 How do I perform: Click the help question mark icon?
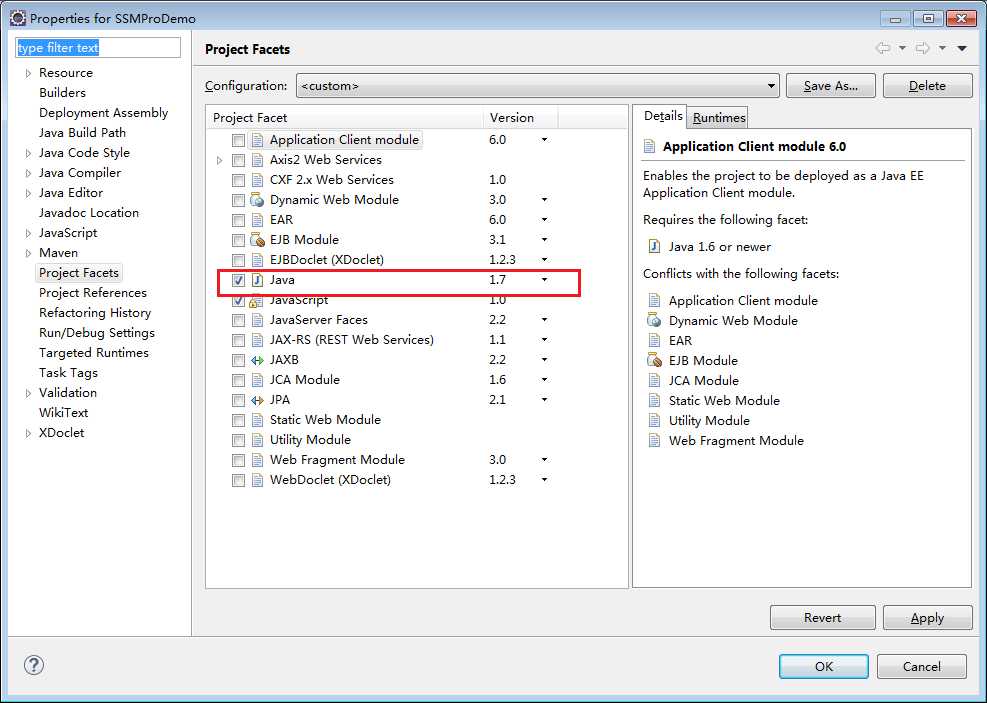tap(34, 665)
